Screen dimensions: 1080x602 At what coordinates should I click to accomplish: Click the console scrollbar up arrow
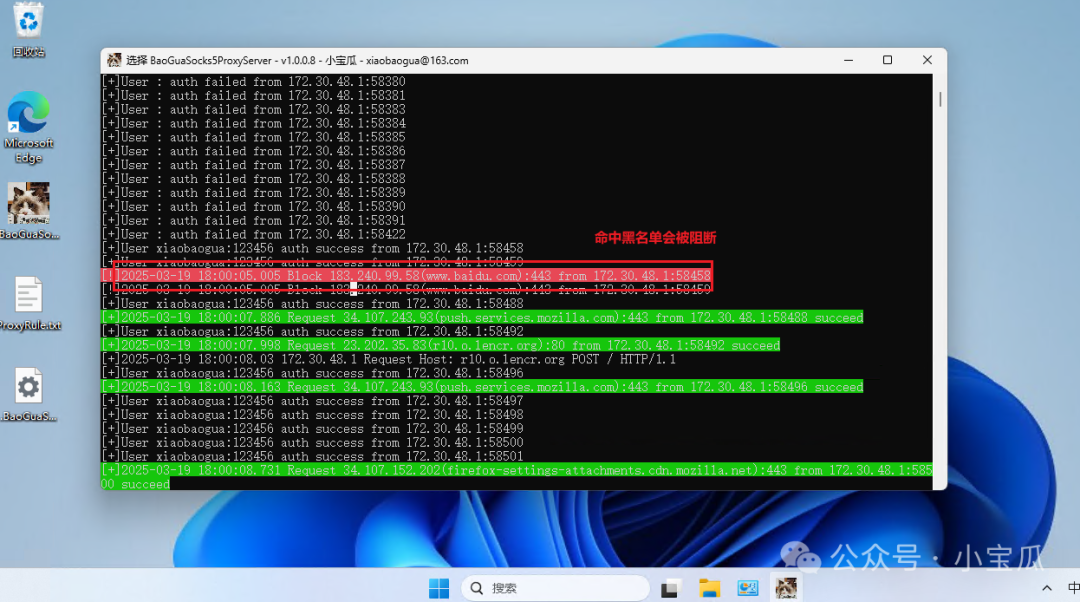point(939,80)
